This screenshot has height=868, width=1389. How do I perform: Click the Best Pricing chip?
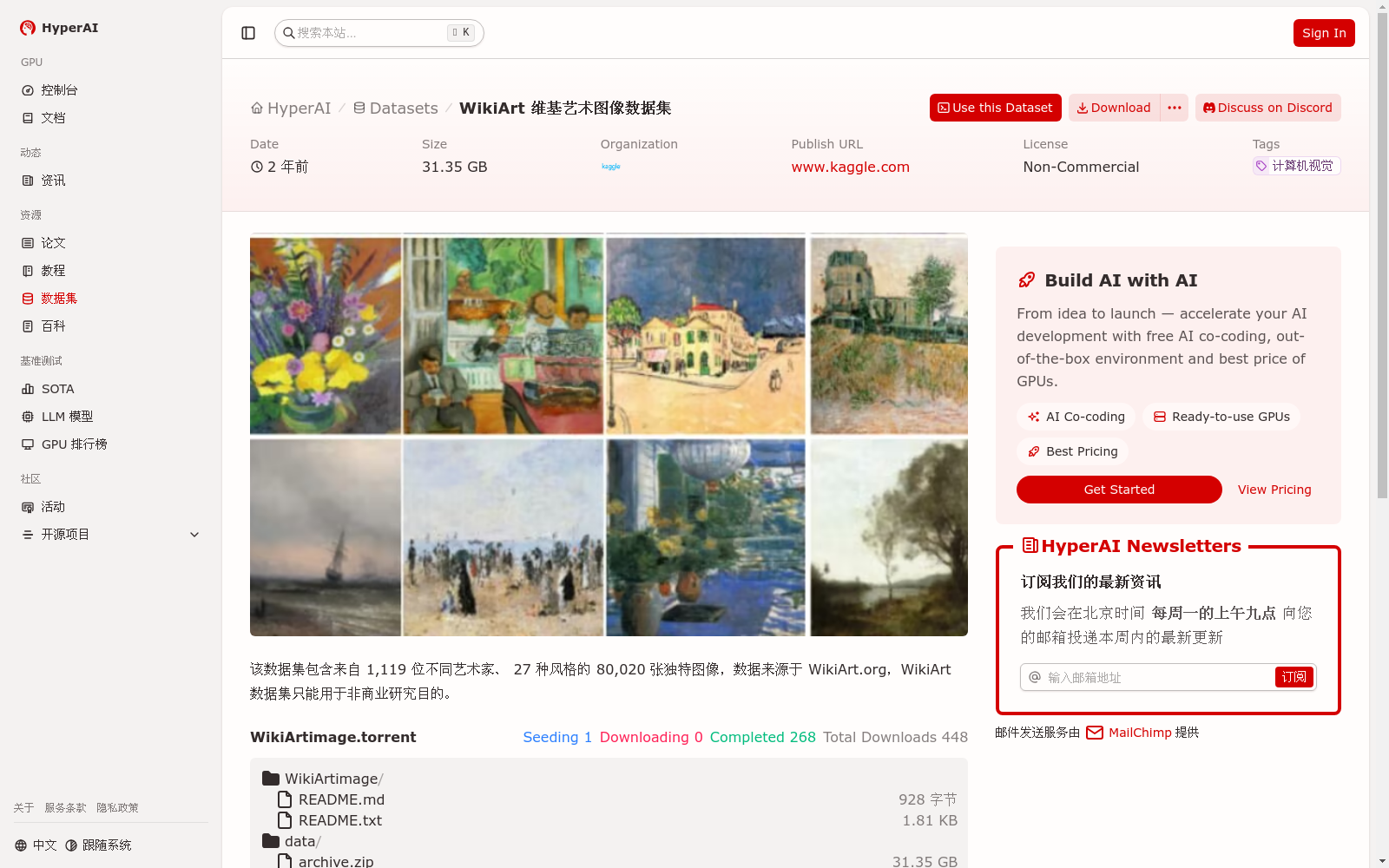1072,451
